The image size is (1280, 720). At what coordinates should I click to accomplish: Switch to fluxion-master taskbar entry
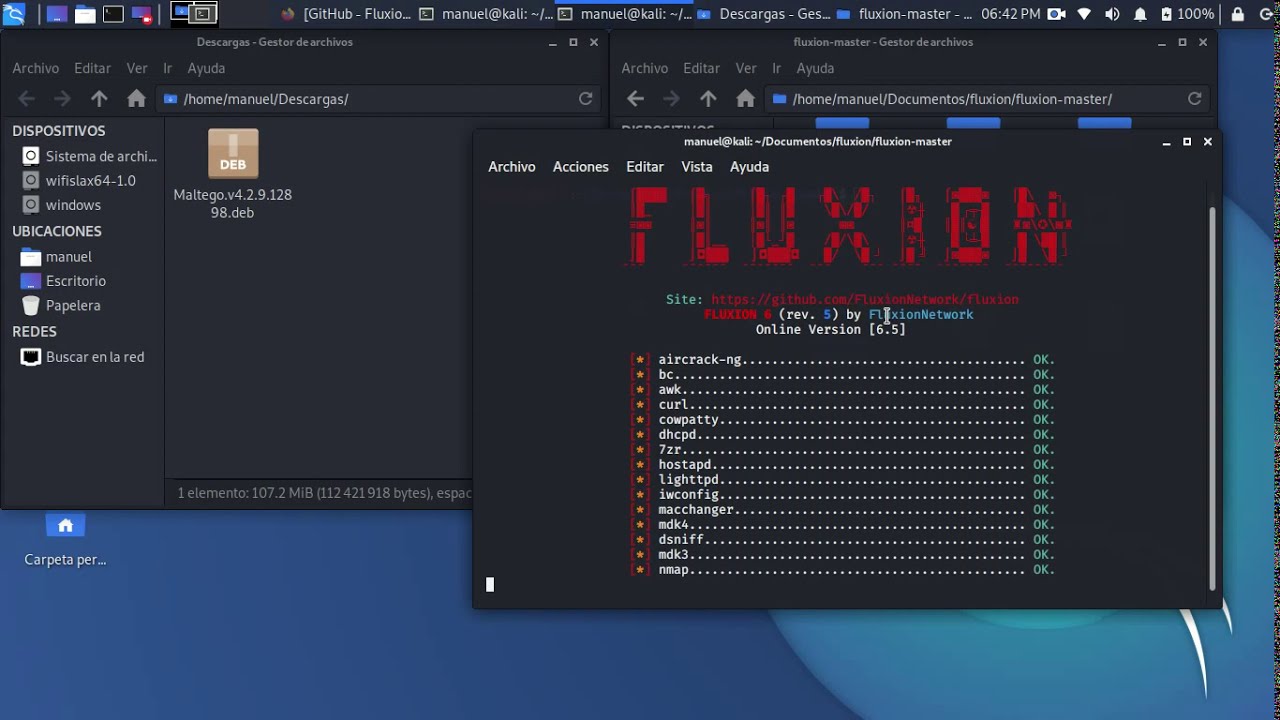(903, 14)
